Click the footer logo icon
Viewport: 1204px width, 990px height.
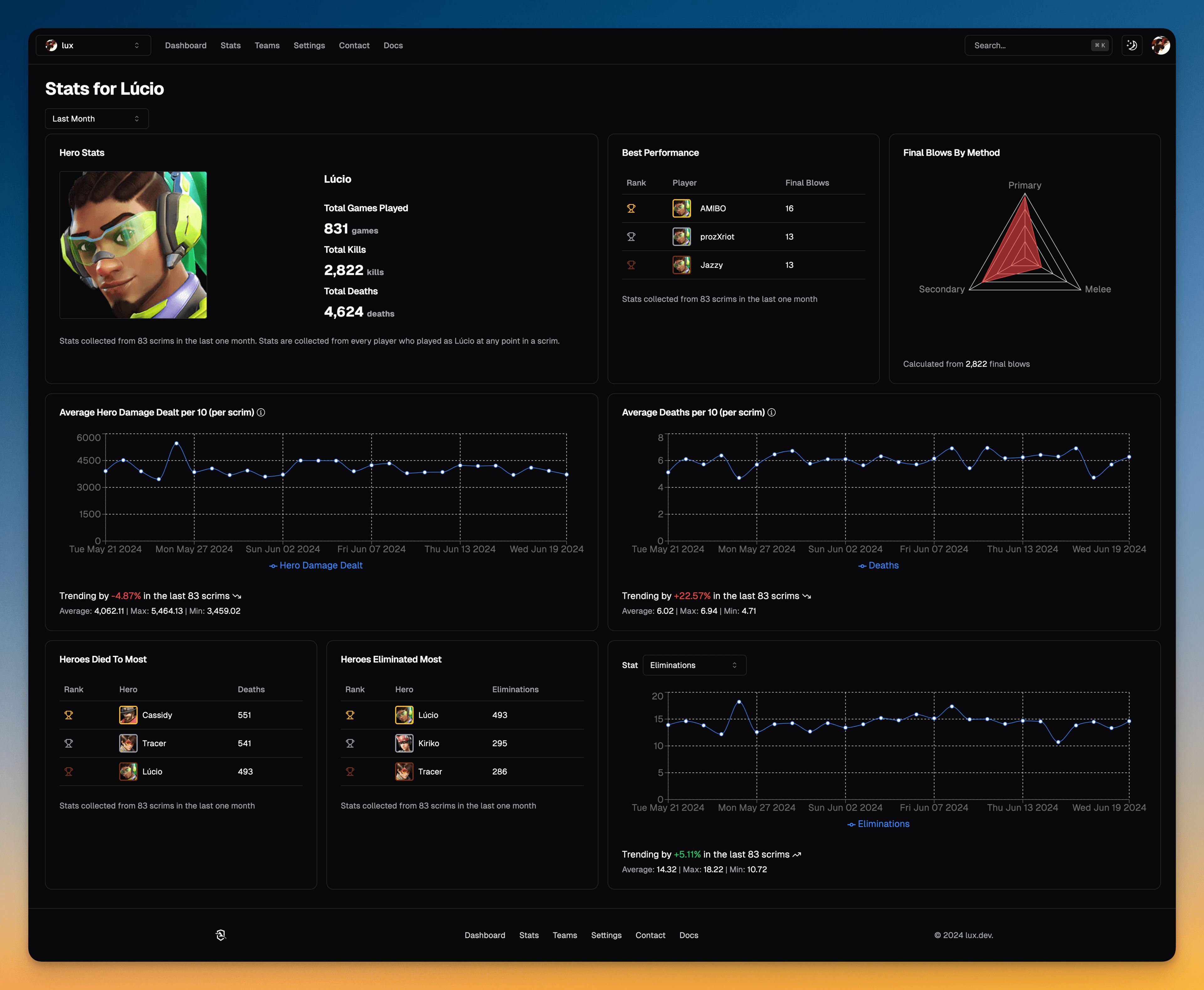tap(221, 935)
